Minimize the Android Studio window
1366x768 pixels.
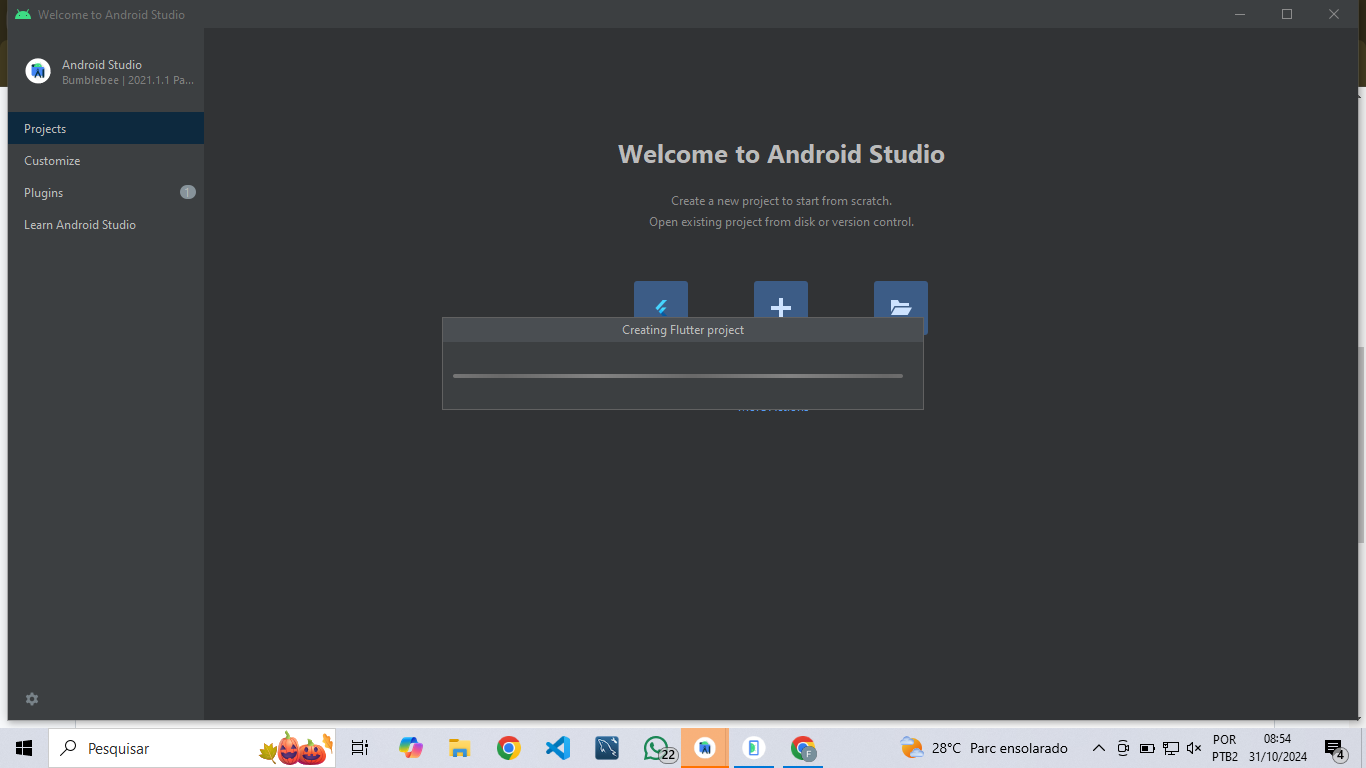pyautogui.click(x=1241, y=14)
